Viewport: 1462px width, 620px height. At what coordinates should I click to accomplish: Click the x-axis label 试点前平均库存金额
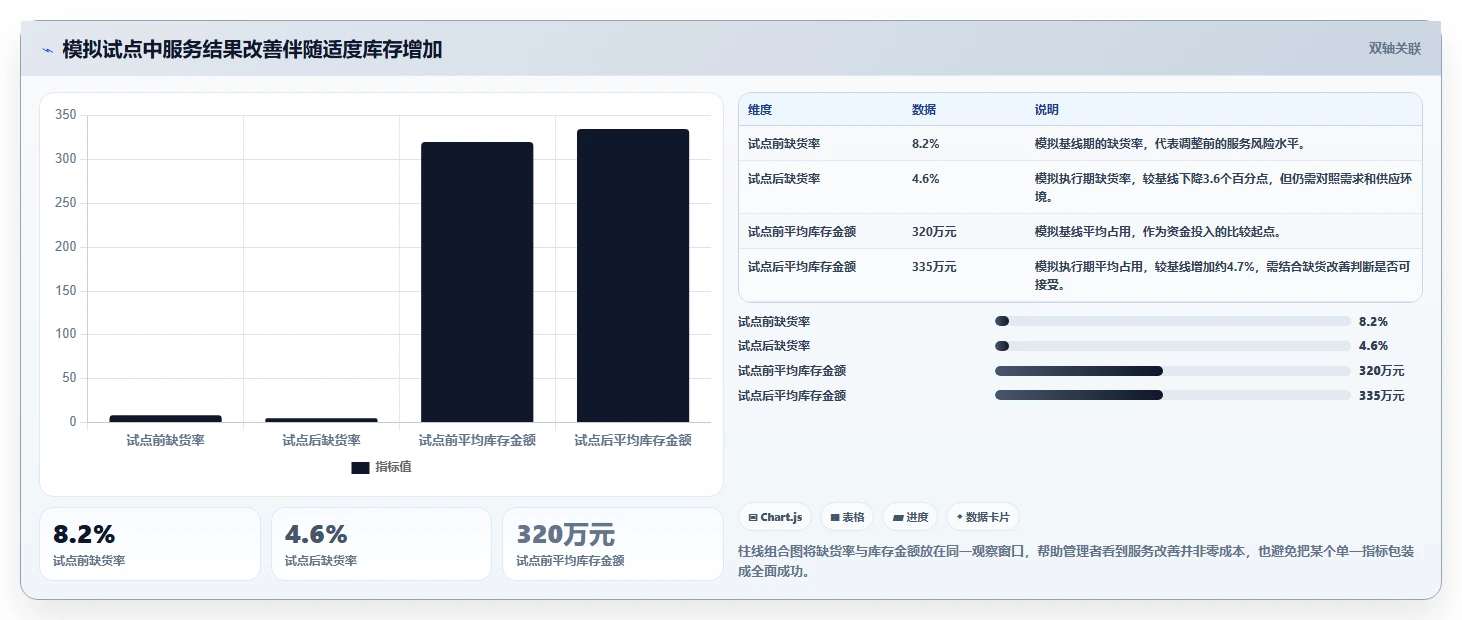(477, 440)
